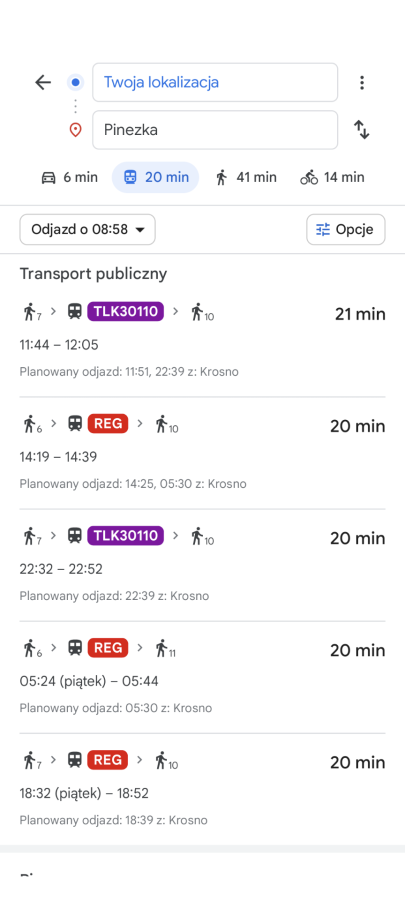The width and height of the screenshot is (405, 900).
Task: Open the Odjazd o 08:58 dropdown
Action: 87,230
